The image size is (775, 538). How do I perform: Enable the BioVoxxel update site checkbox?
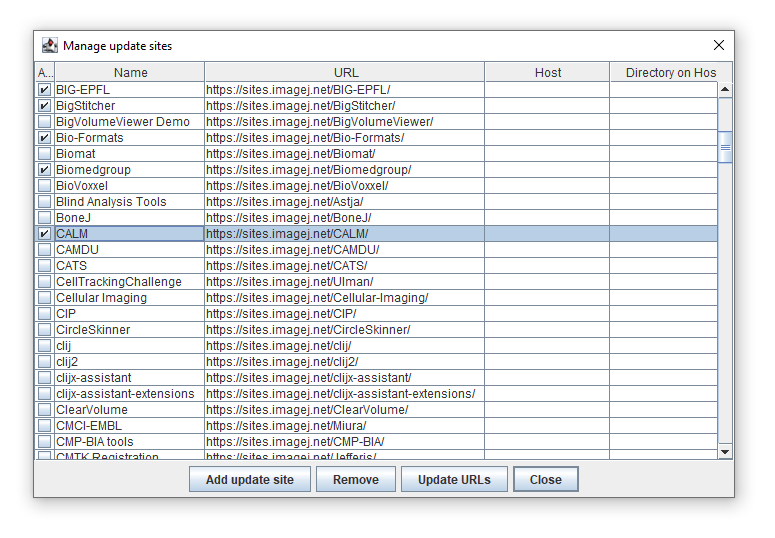pos(44,185)
